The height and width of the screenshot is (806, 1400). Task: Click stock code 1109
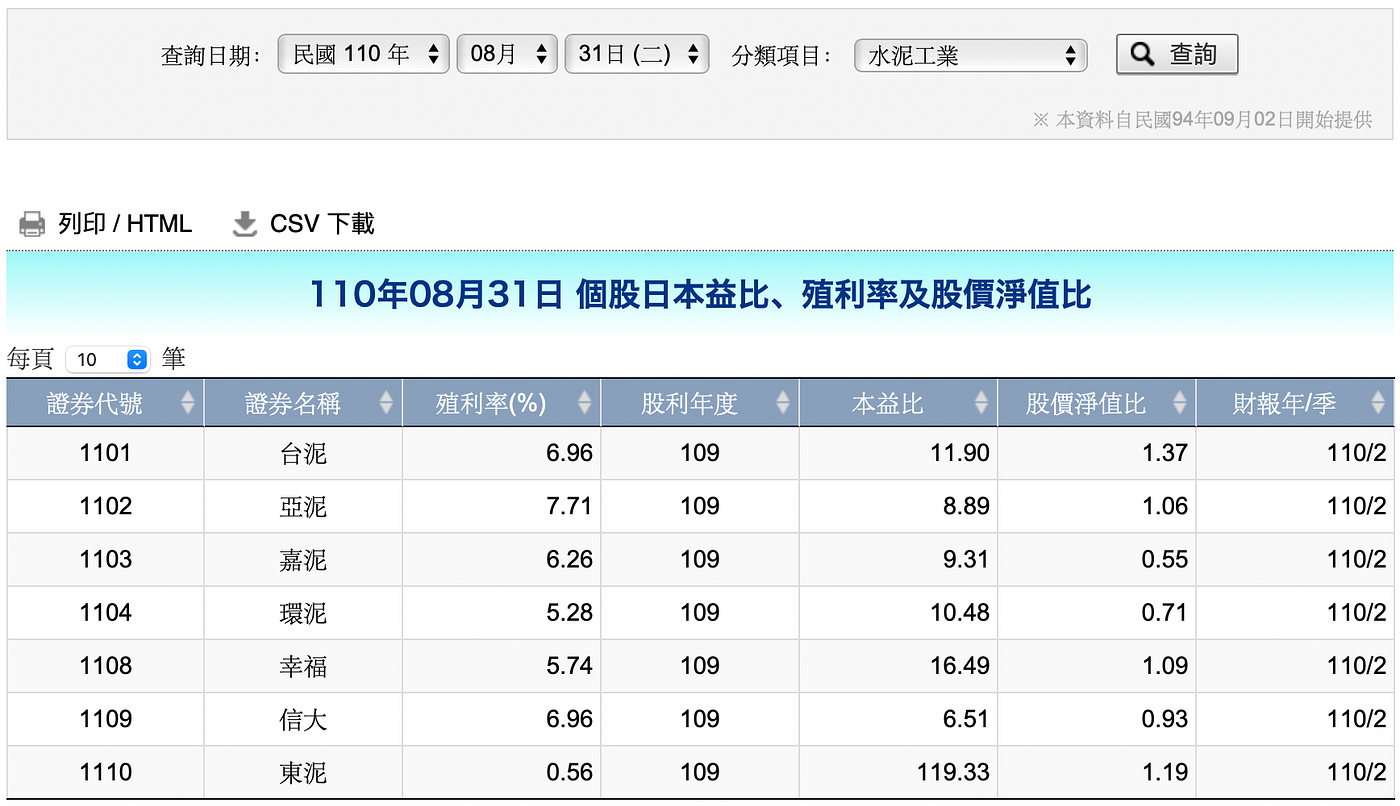click(x=106, y=718)
